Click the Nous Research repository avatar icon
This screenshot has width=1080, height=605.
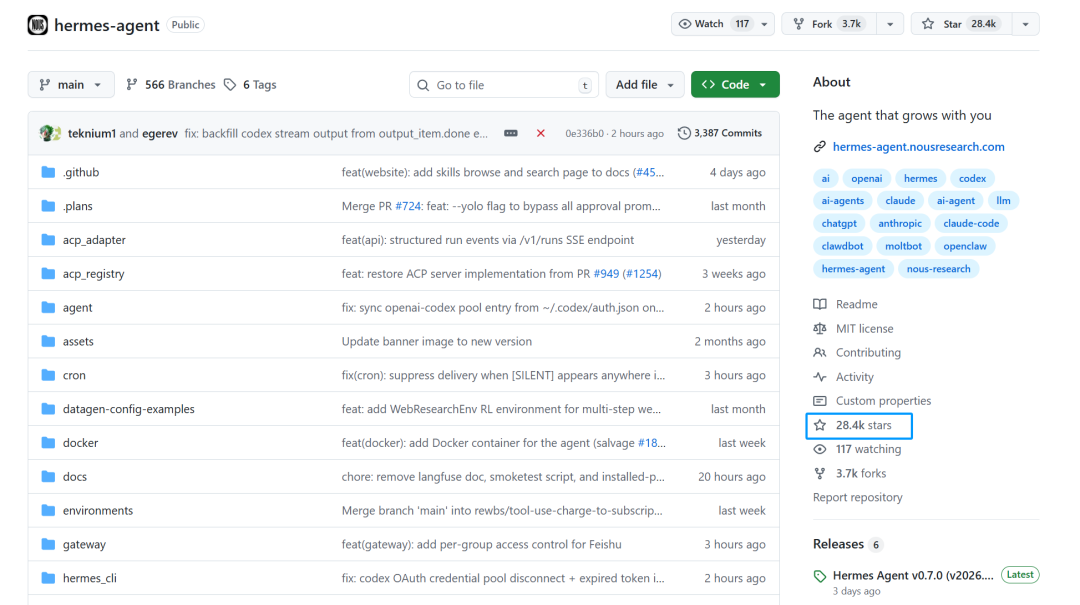point(37,25)
